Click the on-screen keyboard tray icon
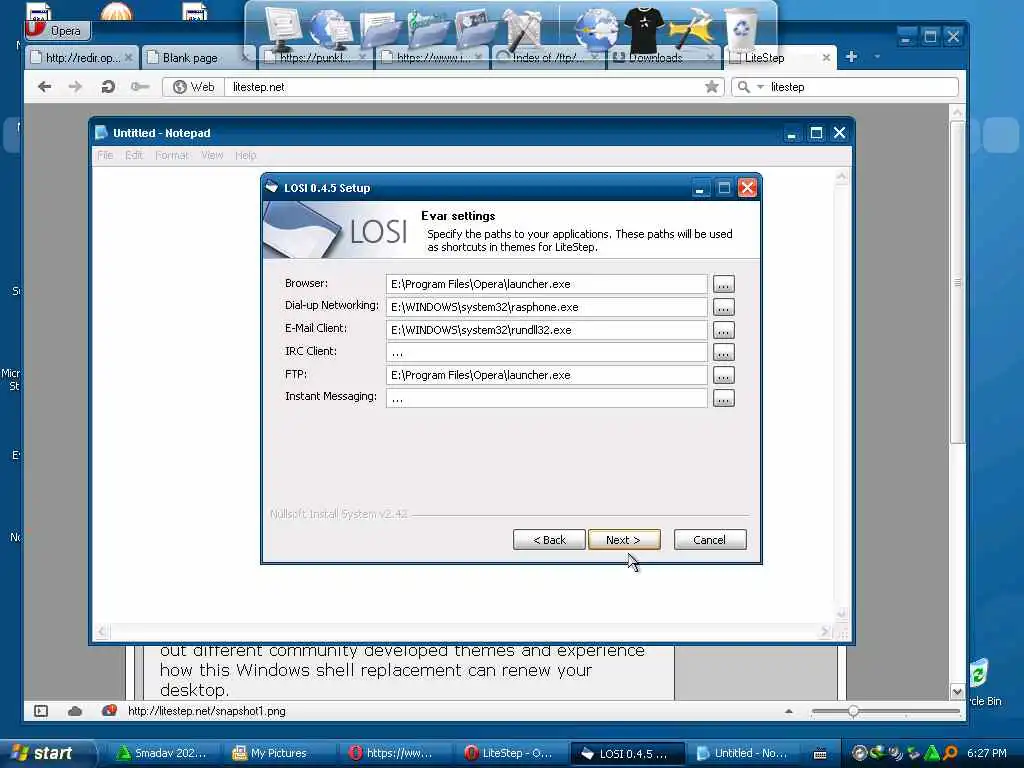 [820, 754]
